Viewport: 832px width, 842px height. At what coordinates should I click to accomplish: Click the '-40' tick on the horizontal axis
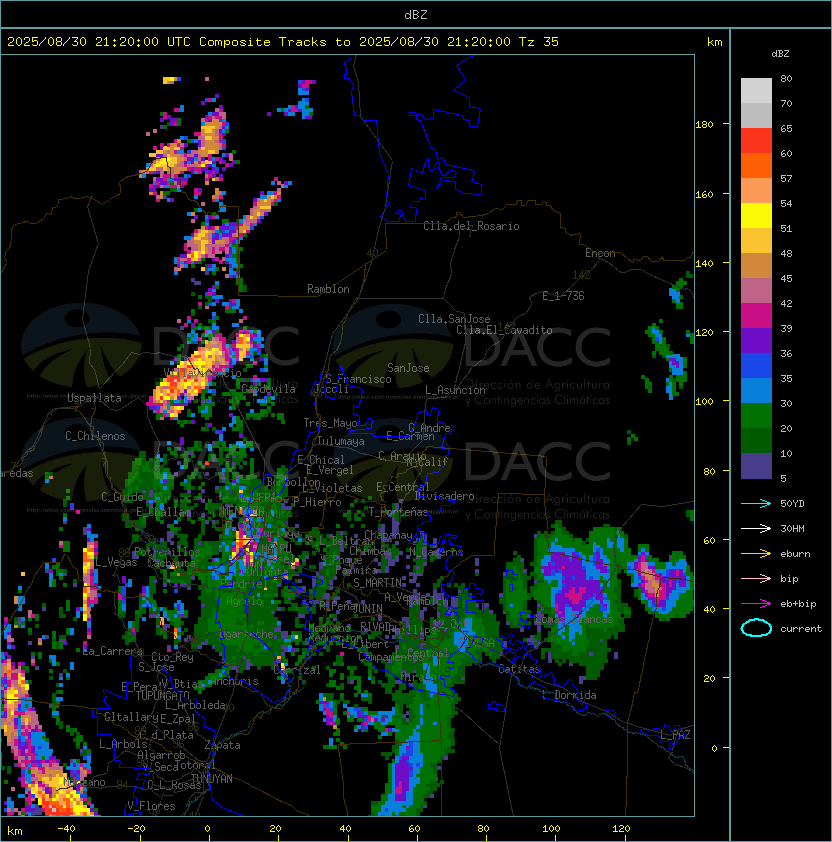(66, 829)
